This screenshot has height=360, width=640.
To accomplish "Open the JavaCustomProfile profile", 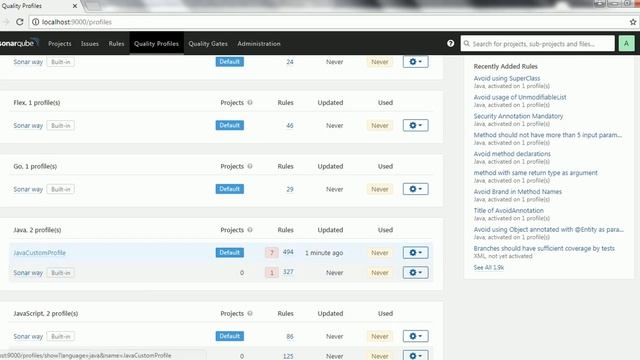I will coord(40,253).
